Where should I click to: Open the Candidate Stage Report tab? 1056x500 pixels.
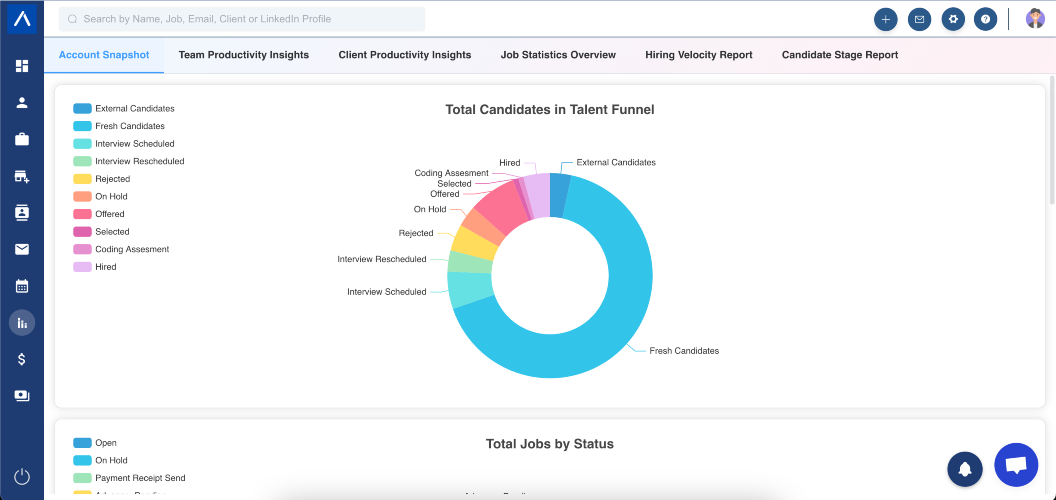(x=840, y=55)
